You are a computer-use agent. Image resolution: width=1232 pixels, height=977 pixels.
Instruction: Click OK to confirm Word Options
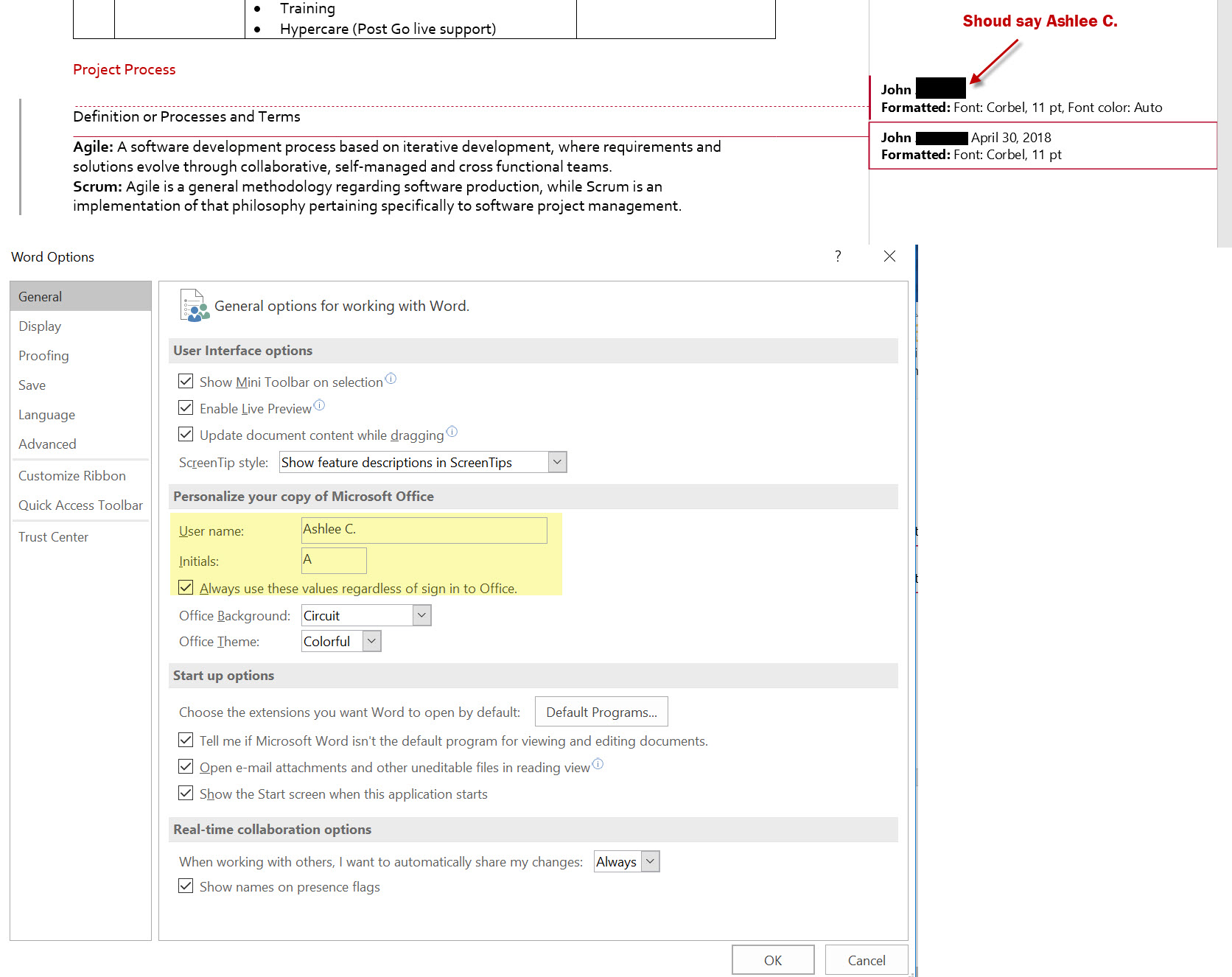[773, 960]
